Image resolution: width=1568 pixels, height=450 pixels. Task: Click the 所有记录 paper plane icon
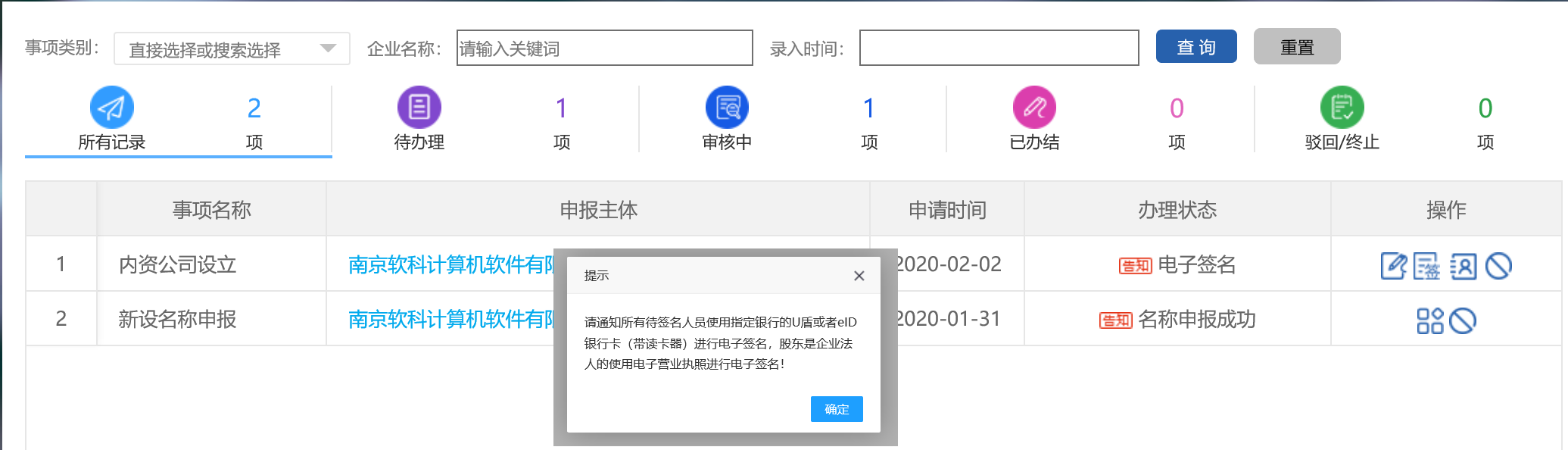click(112, 108)
